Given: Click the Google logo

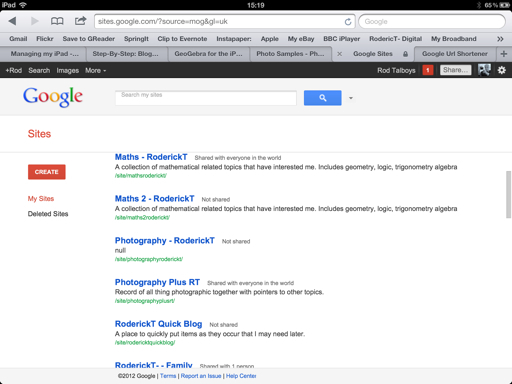Looking at the screenshot, I should tap(53, 97).
